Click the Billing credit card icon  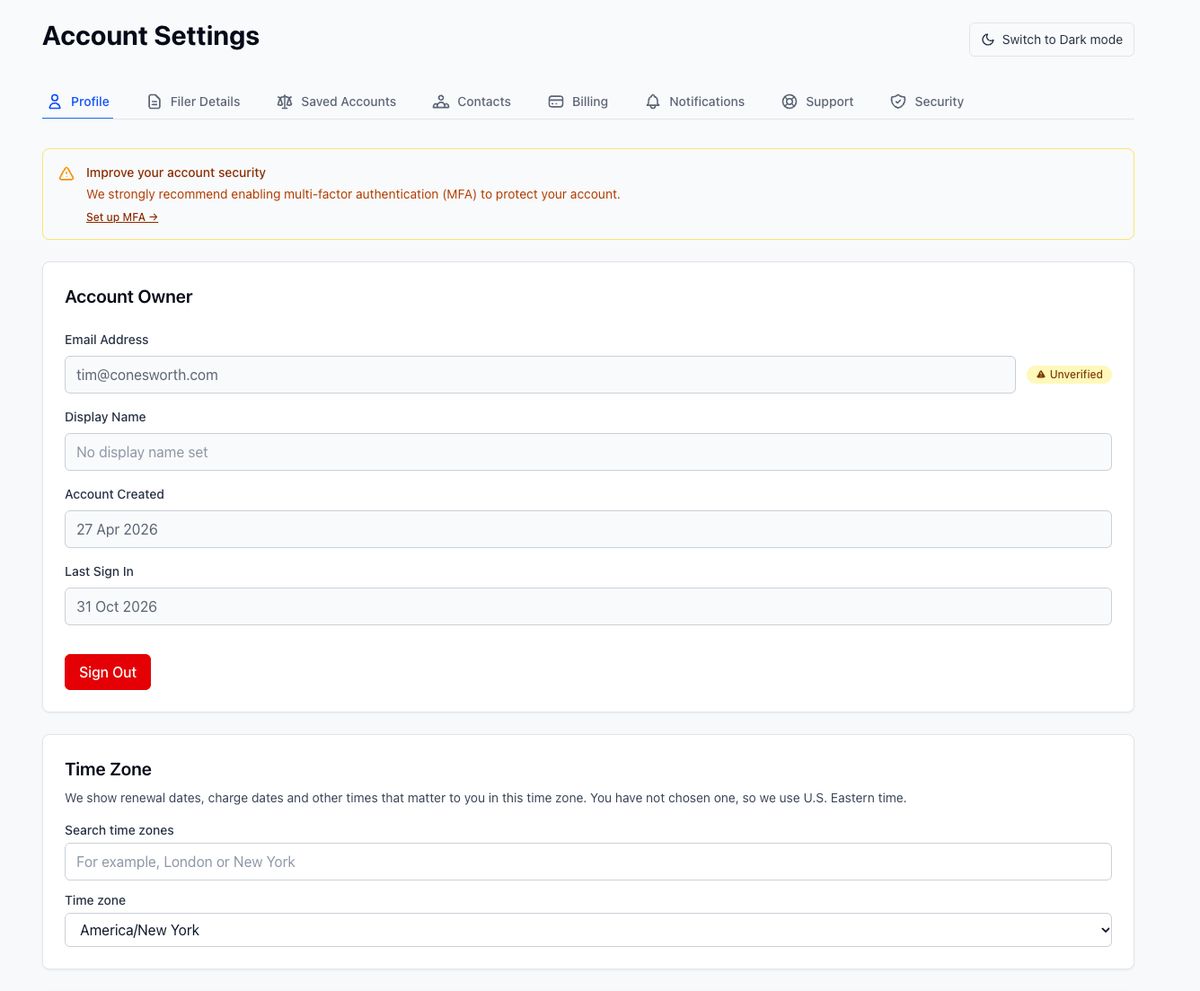coord(556,101)
